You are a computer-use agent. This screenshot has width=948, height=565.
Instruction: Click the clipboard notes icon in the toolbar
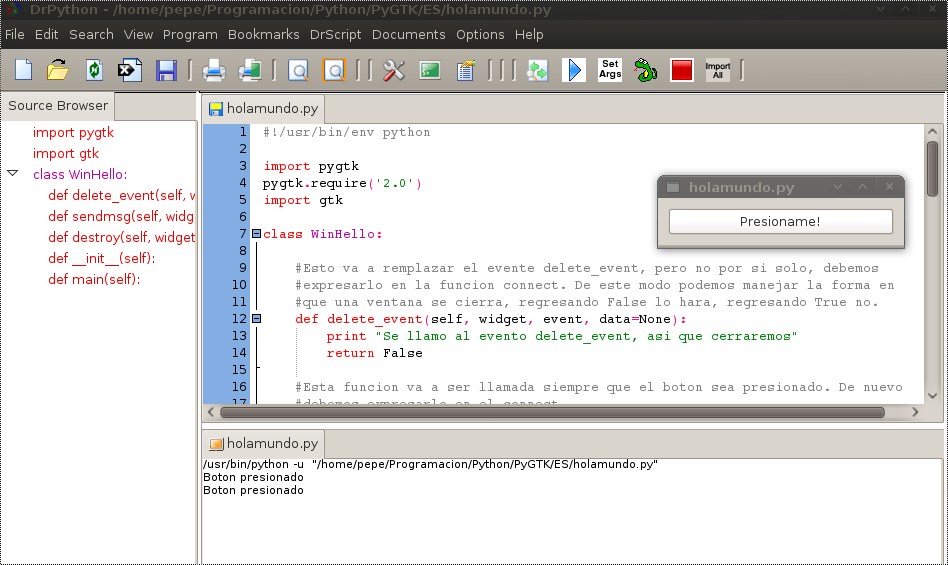tap(466, 71)
